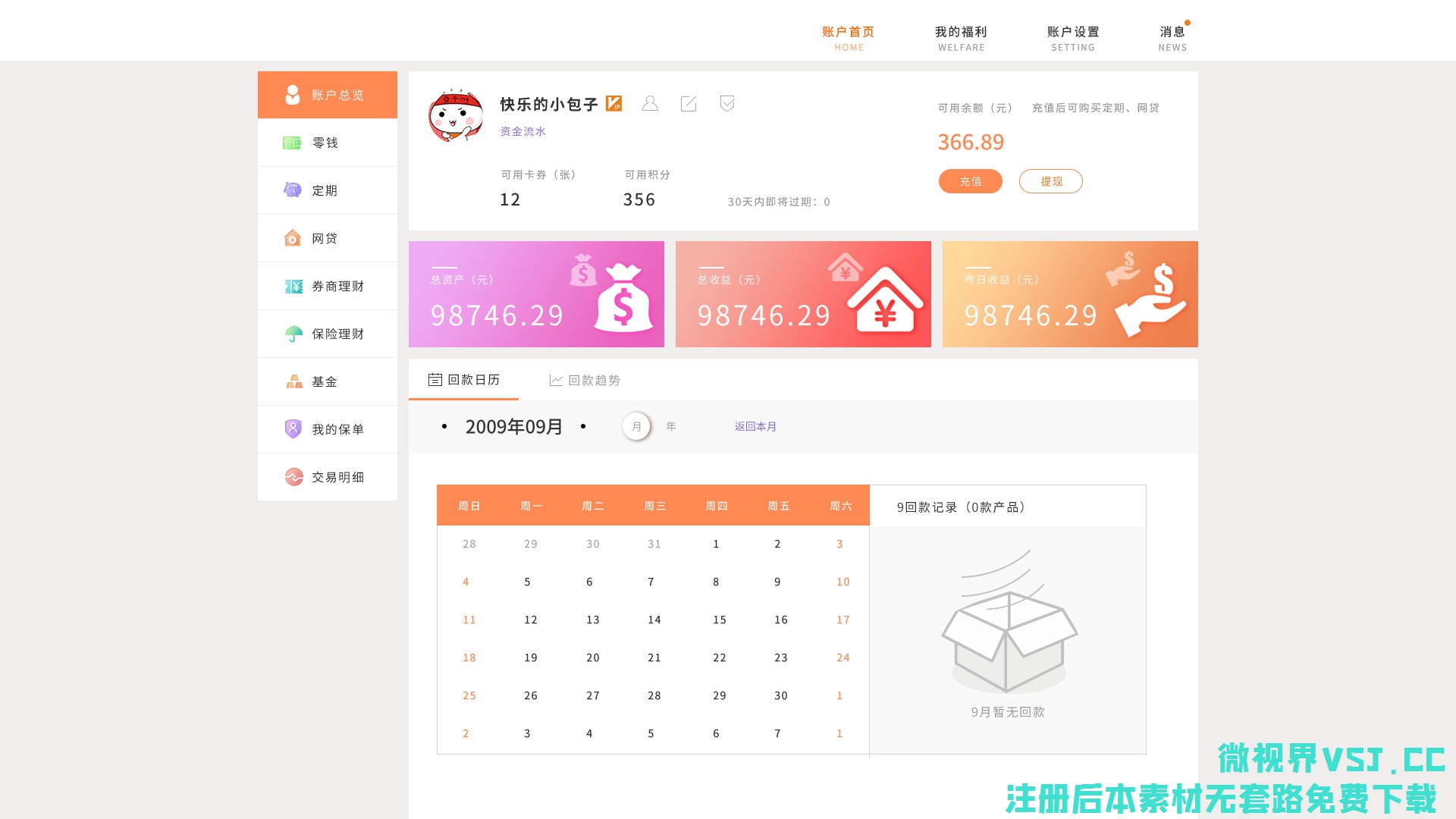Click the shield verification icon beside username
The image size is (1456, 819).
[727, 104]
